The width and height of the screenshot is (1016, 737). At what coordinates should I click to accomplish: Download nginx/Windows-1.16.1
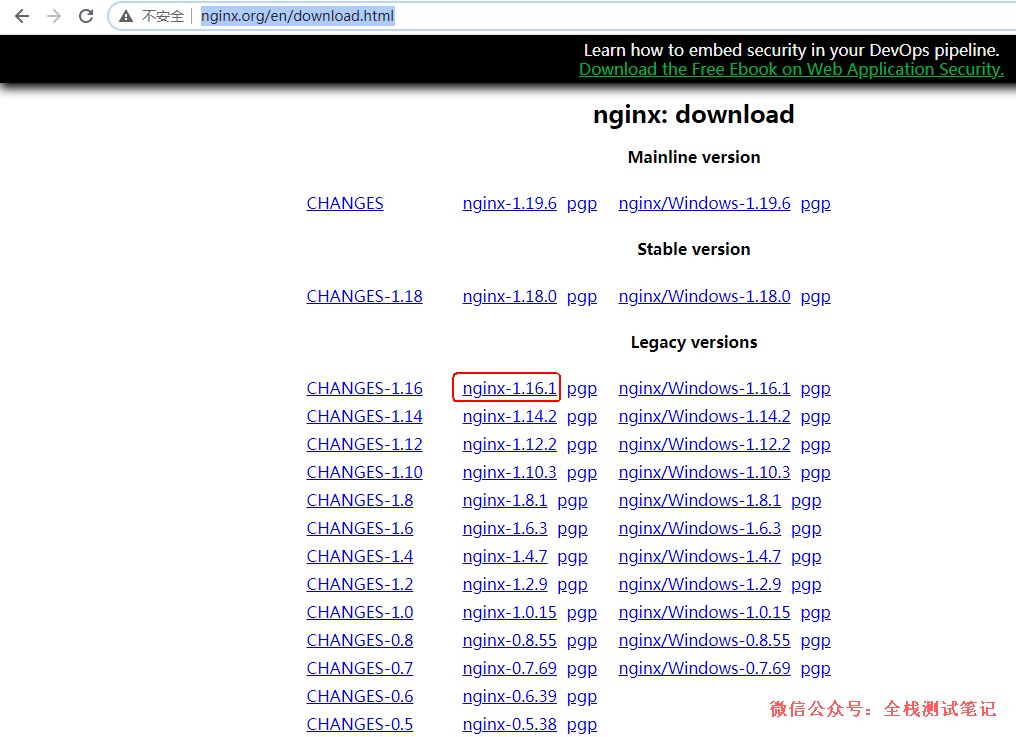(704, 388)
